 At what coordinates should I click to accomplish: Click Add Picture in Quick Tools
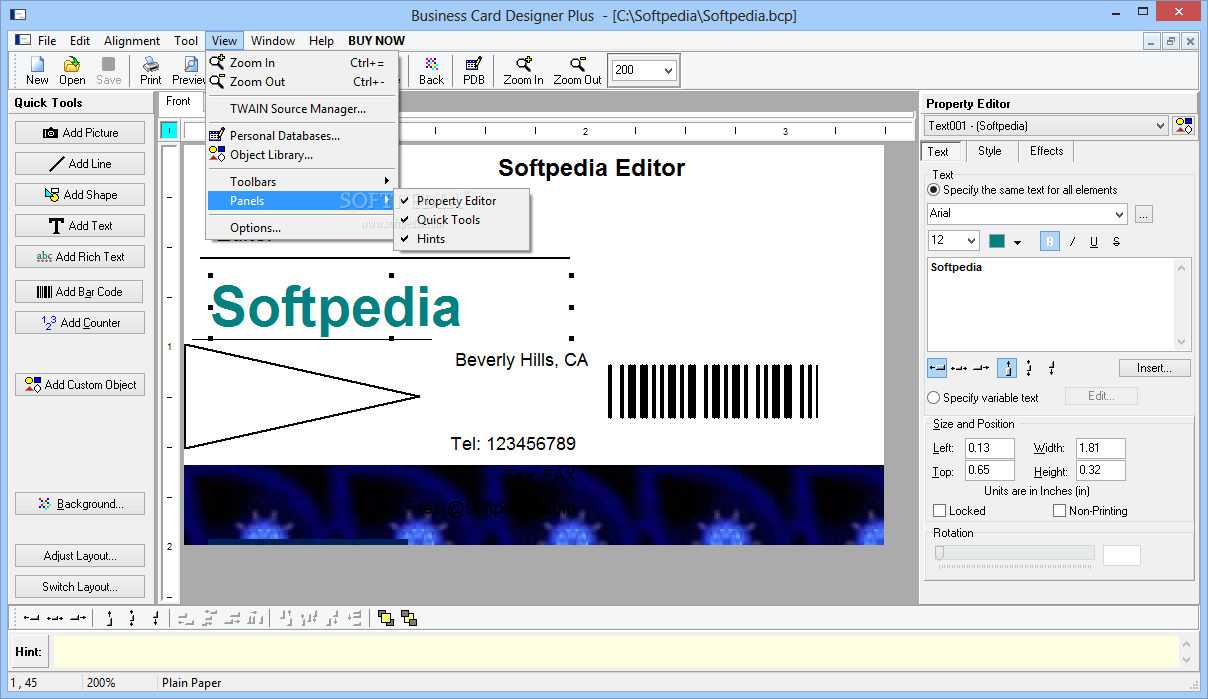[80, 133]
